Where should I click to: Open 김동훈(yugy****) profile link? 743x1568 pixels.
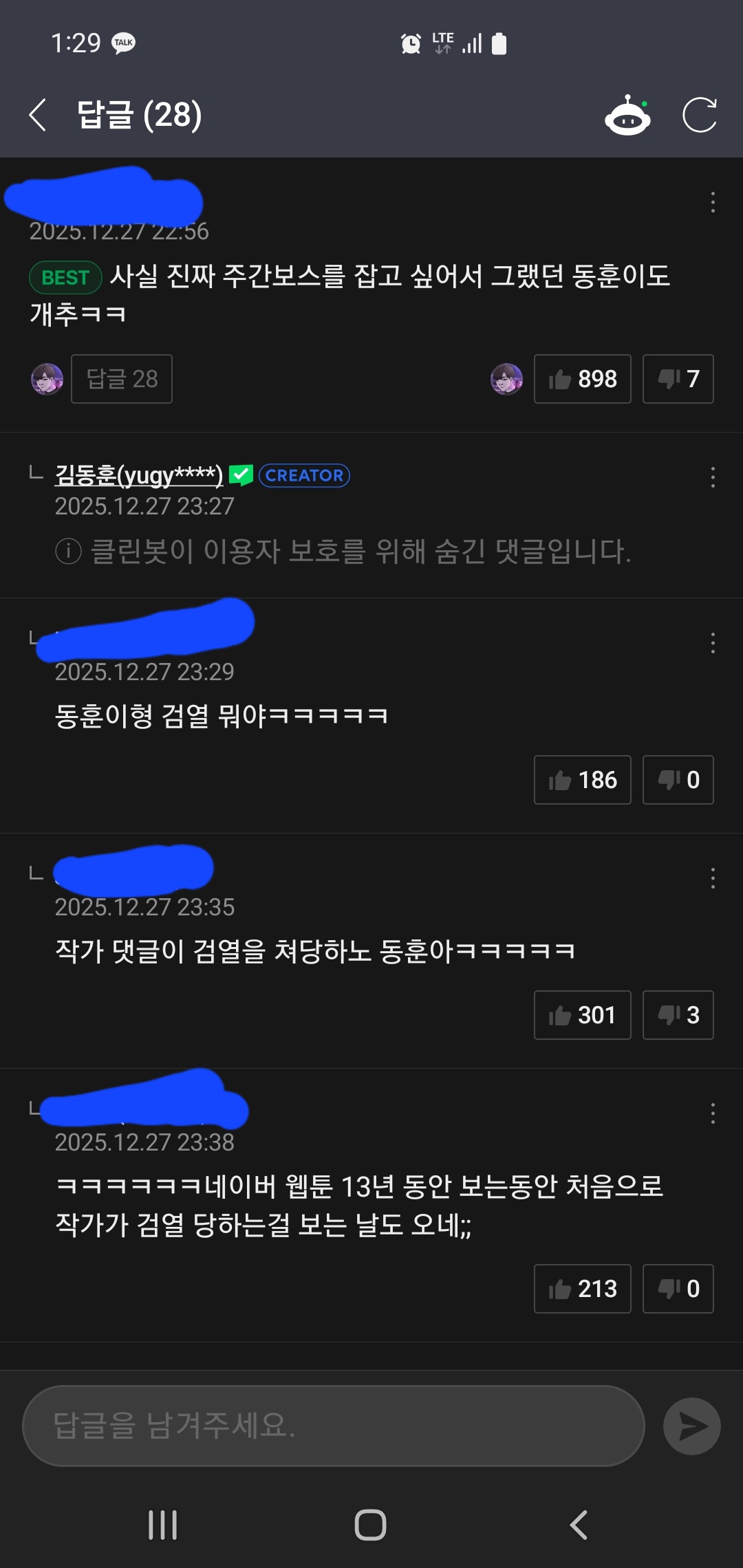[139, 475]
